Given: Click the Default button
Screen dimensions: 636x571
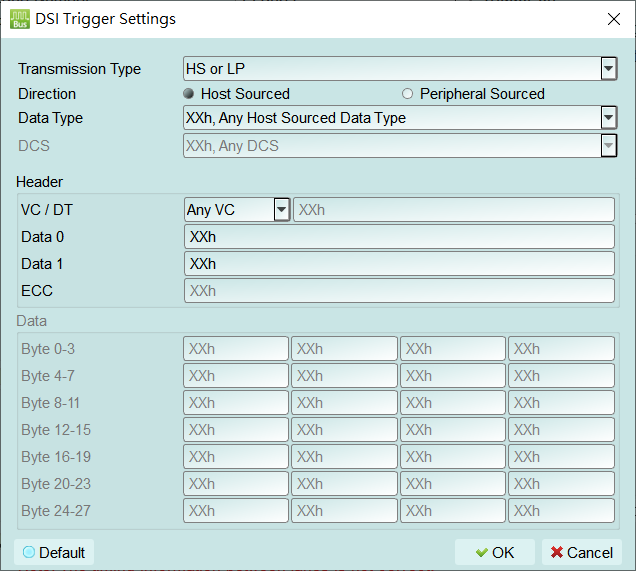Looking at the screenshot, I should pyautogui.click(x=54, y=552).
